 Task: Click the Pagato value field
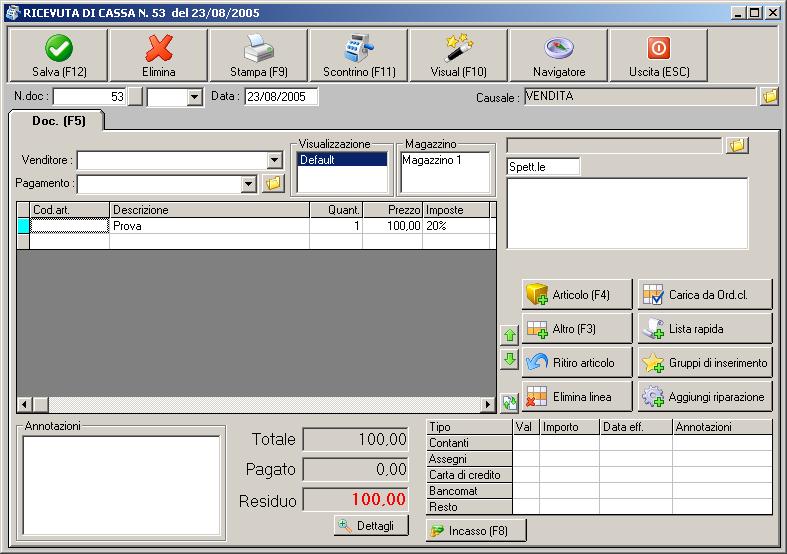[x=355, y=470]
